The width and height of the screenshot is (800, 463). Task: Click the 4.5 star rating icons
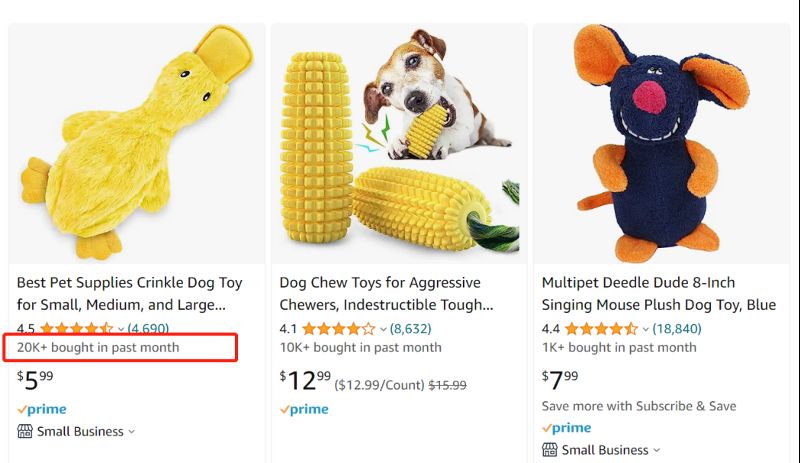tap(76, 328)
